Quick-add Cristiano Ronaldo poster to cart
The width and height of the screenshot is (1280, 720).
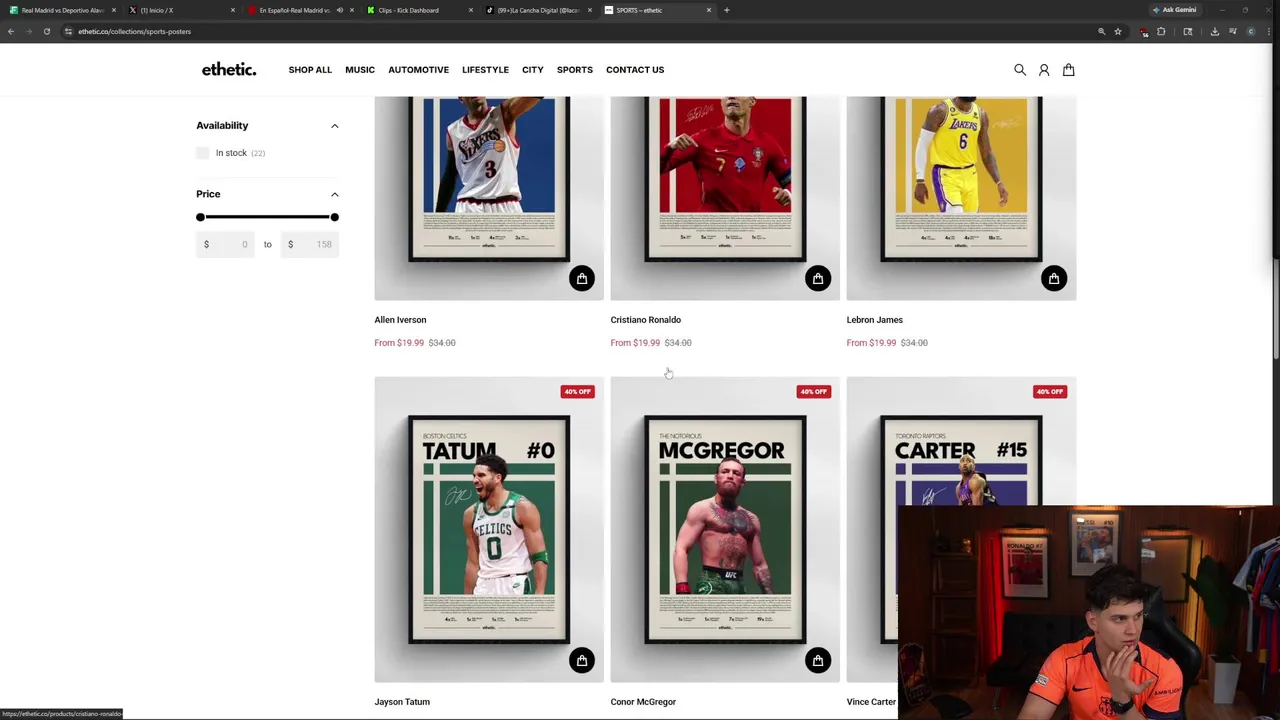click(x=818, y=278)
